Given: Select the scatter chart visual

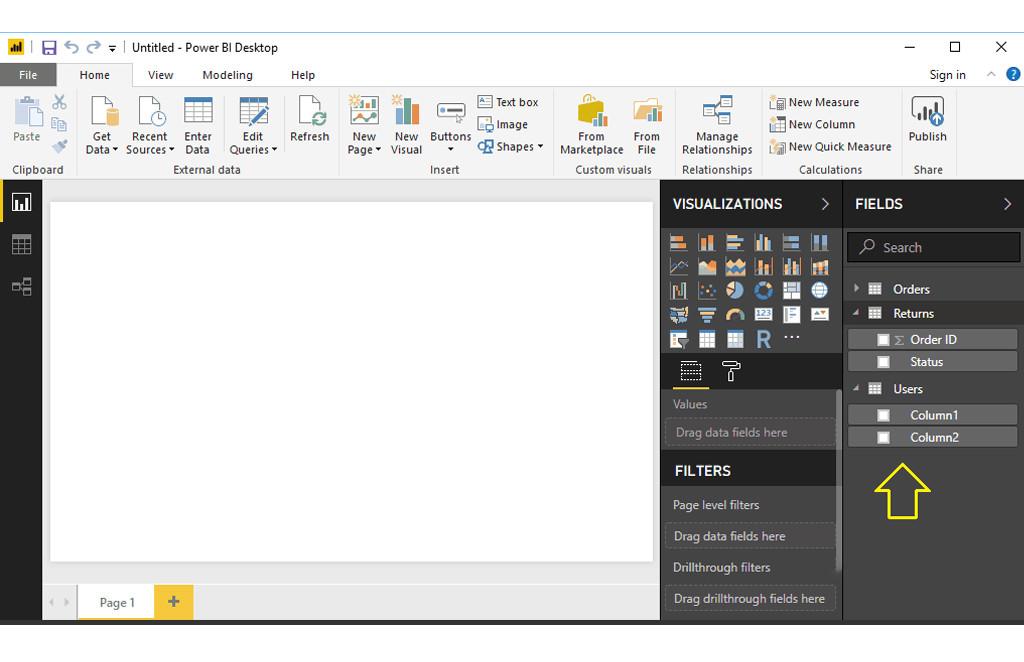Looking at the screenshot, I should click(707, 291).
